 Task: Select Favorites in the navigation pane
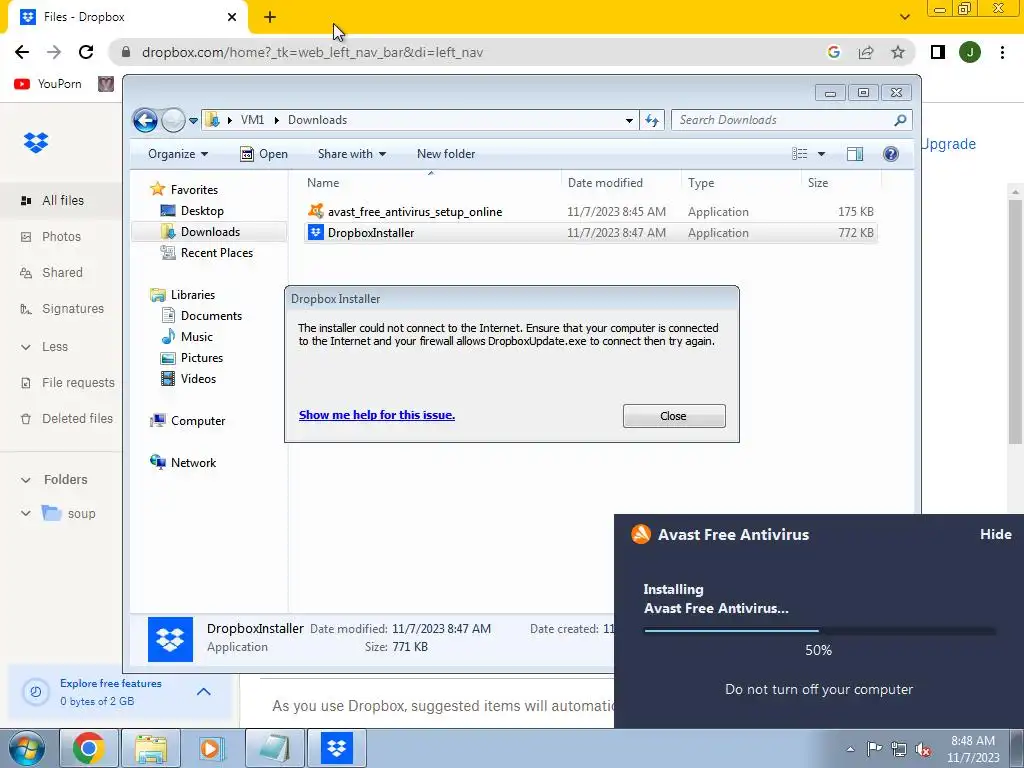(194, 190)
